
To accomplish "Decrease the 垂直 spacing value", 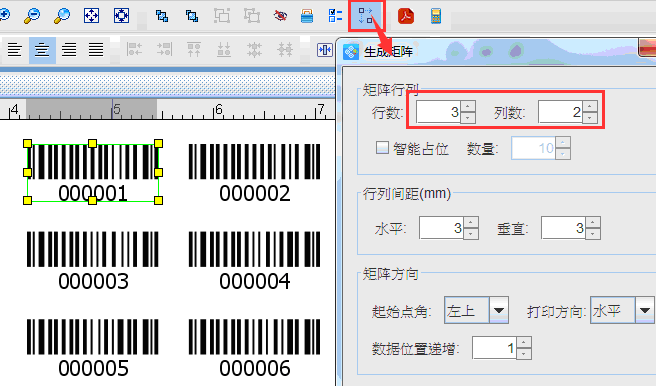I will pyautogui.click(x=593, y=234).
